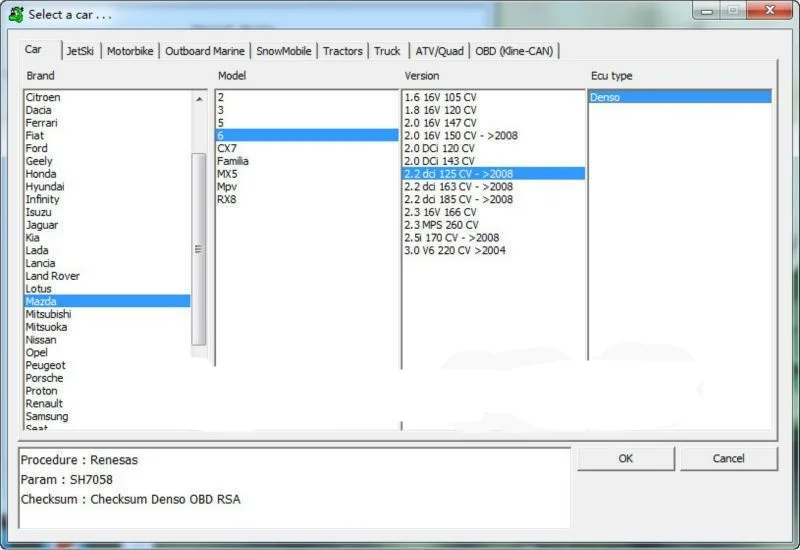Viewport: 800px width, 550px height.
Task: Select Infinity brand
Action: (107, 199)
